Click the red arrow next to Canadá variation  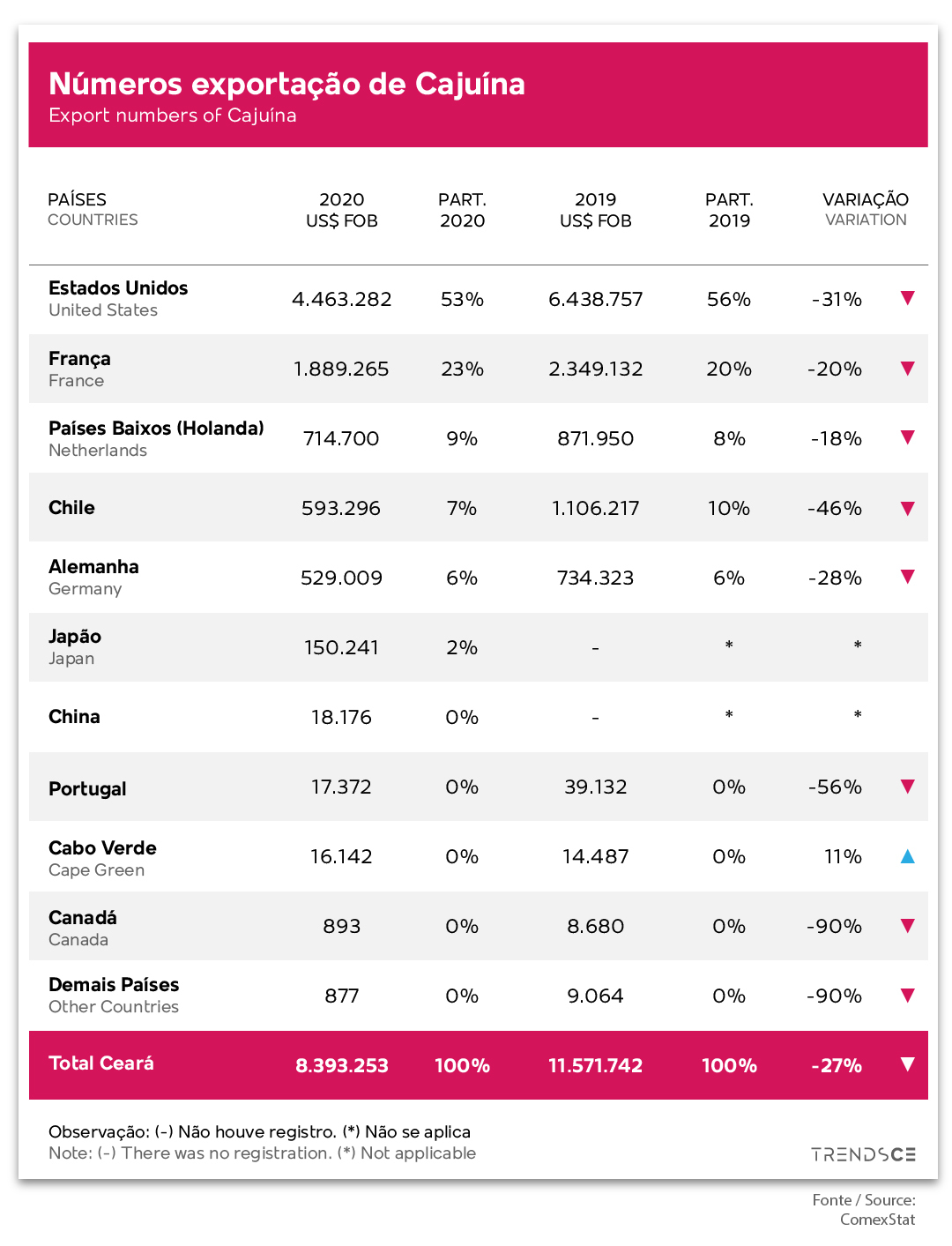tap(908, 926)
